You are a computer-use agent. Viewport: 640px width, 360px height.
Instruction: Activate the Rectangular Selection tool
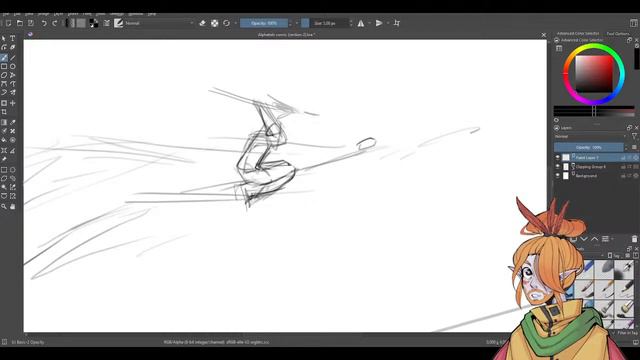coord(4,170)
